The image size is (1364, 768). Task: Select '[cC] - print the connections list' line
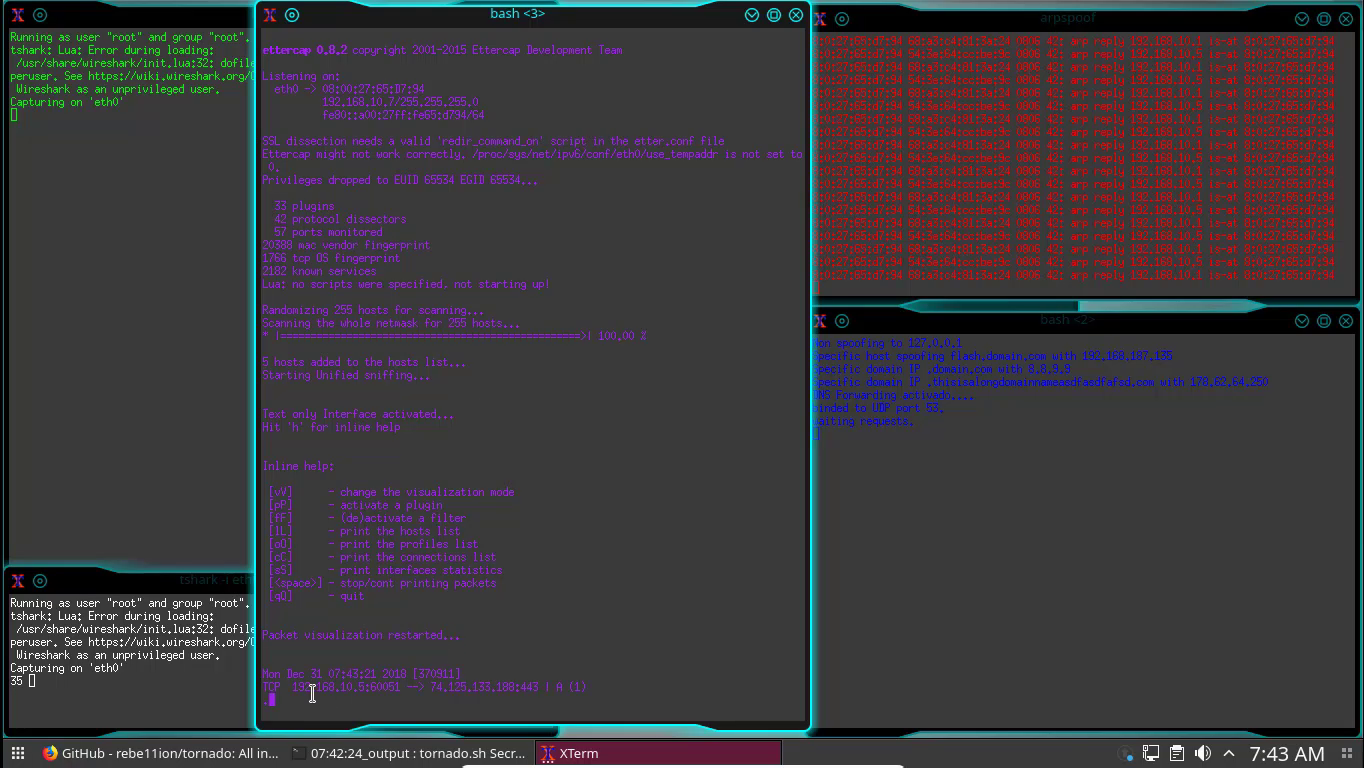[x=382, y=557]
